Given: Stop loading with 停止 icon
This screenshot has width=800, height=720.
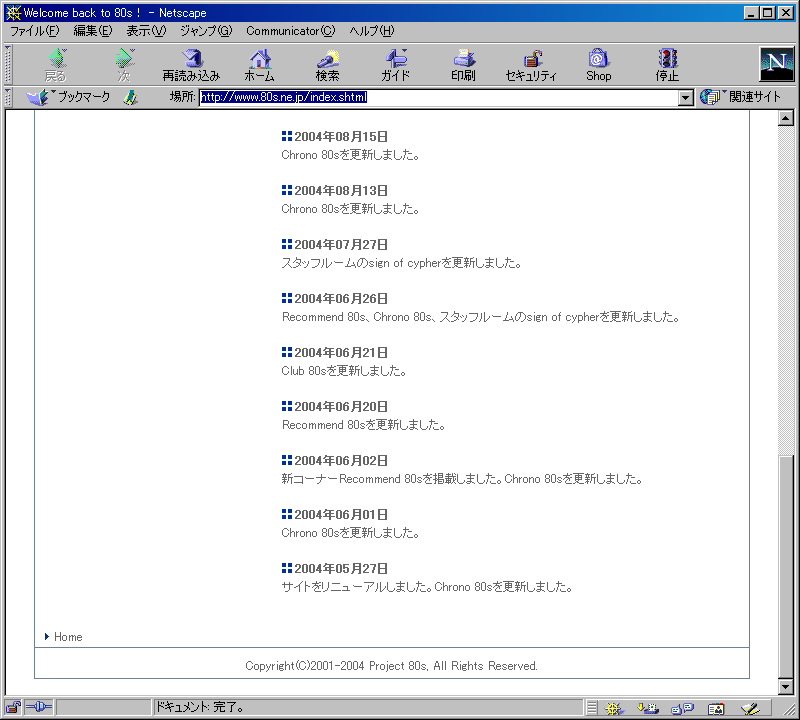Looking at the screenshot, I should click(x=667, y=65).
